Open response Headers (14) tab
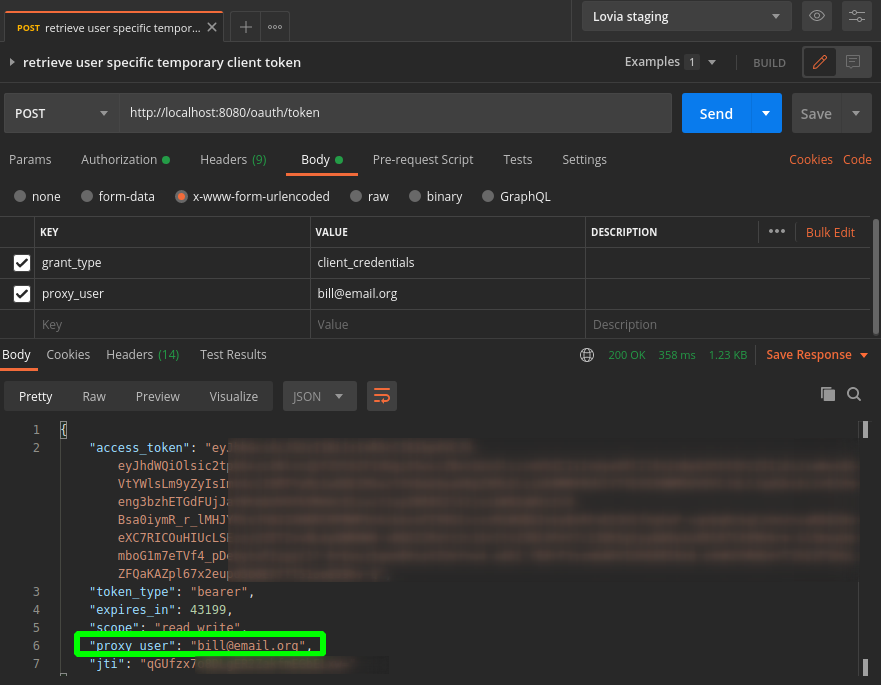Viewport: 881px width, 685px height. click(142, 355)
